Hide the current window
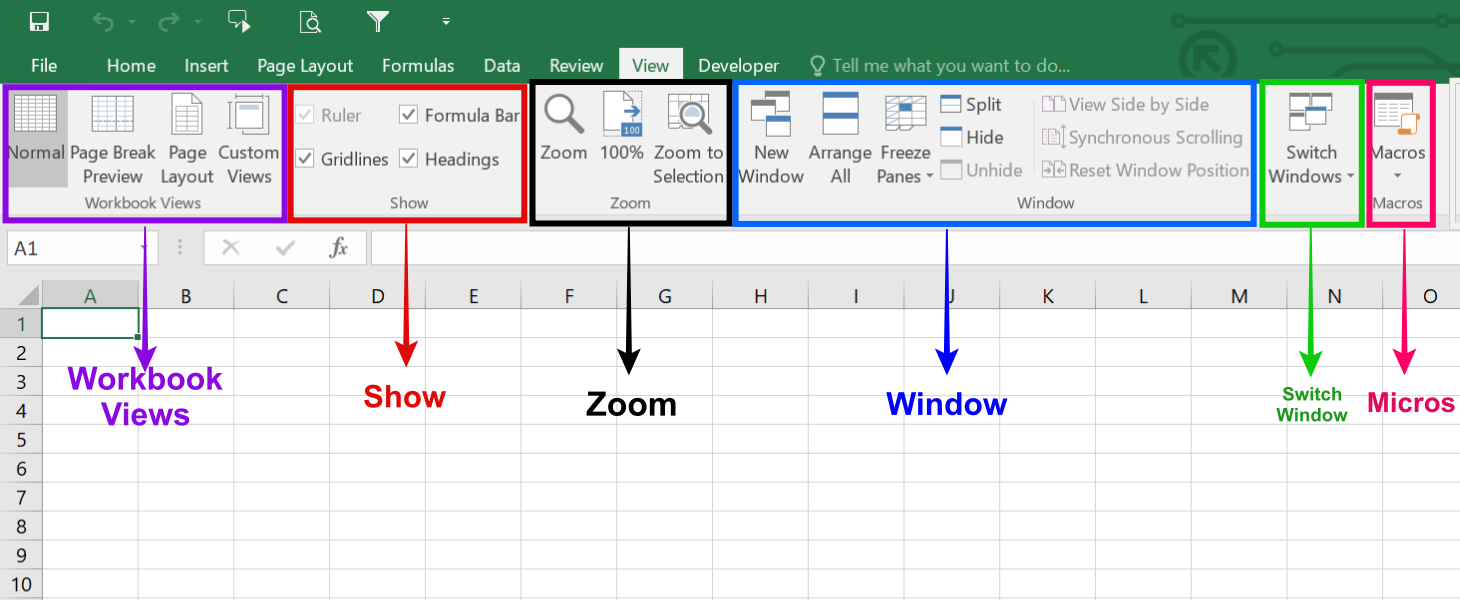 [x=971, y=138]
